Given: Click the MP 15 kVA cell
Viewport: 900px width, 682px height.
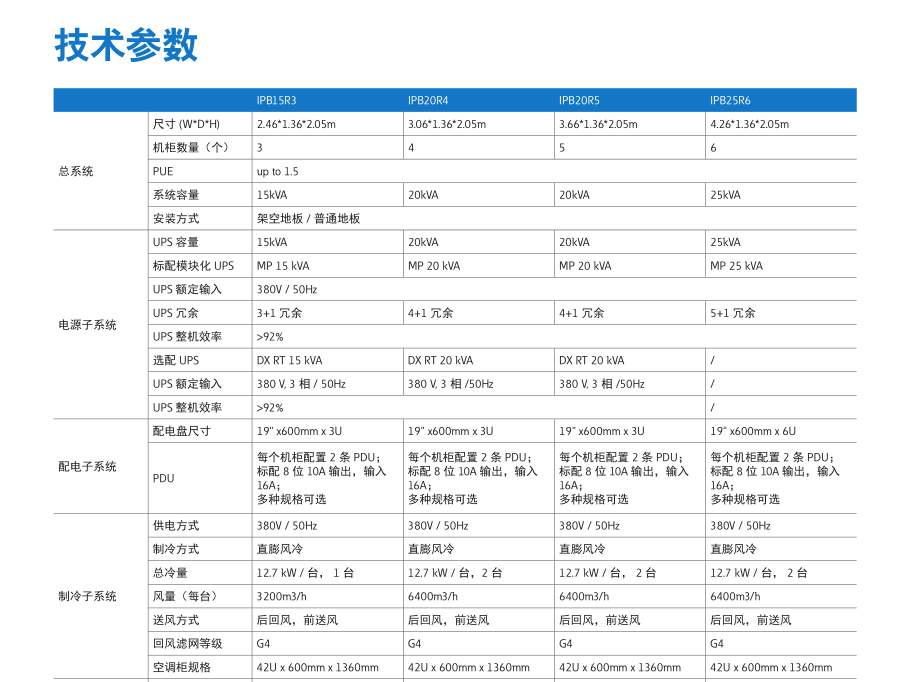Looking at the screenshot, I should pyautogui.click(x=283, y=266).
